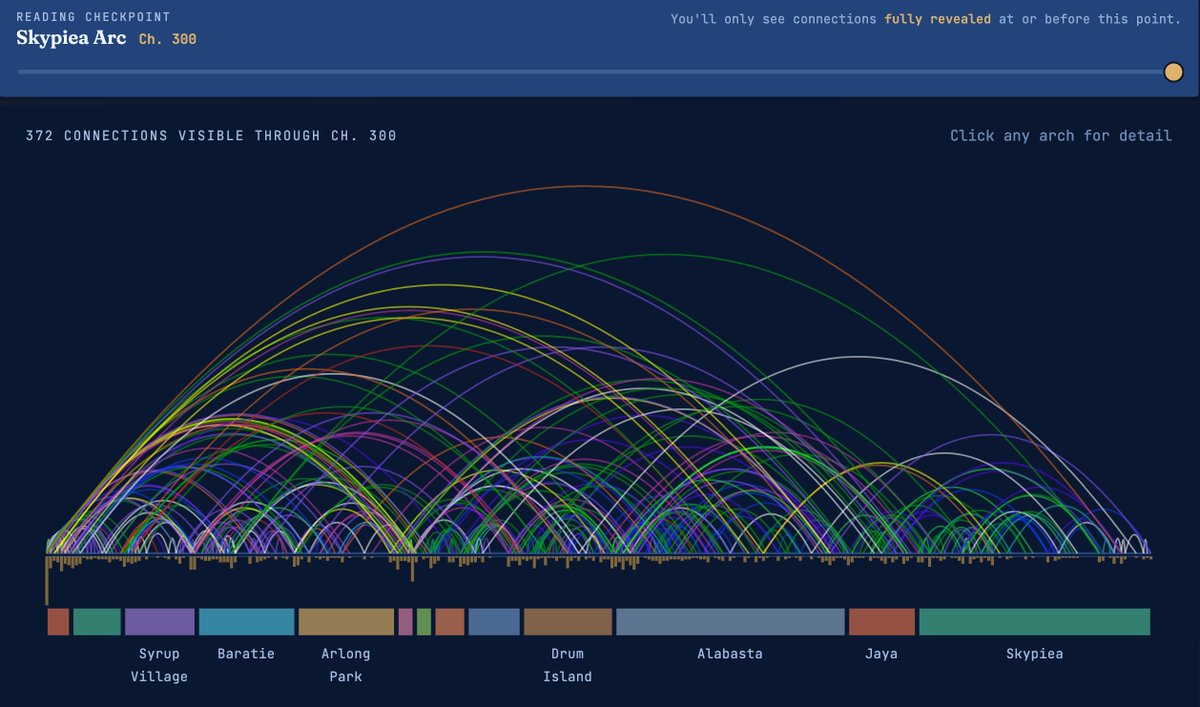Click the "Syrup Village" text label

click(x=159, y=665)
